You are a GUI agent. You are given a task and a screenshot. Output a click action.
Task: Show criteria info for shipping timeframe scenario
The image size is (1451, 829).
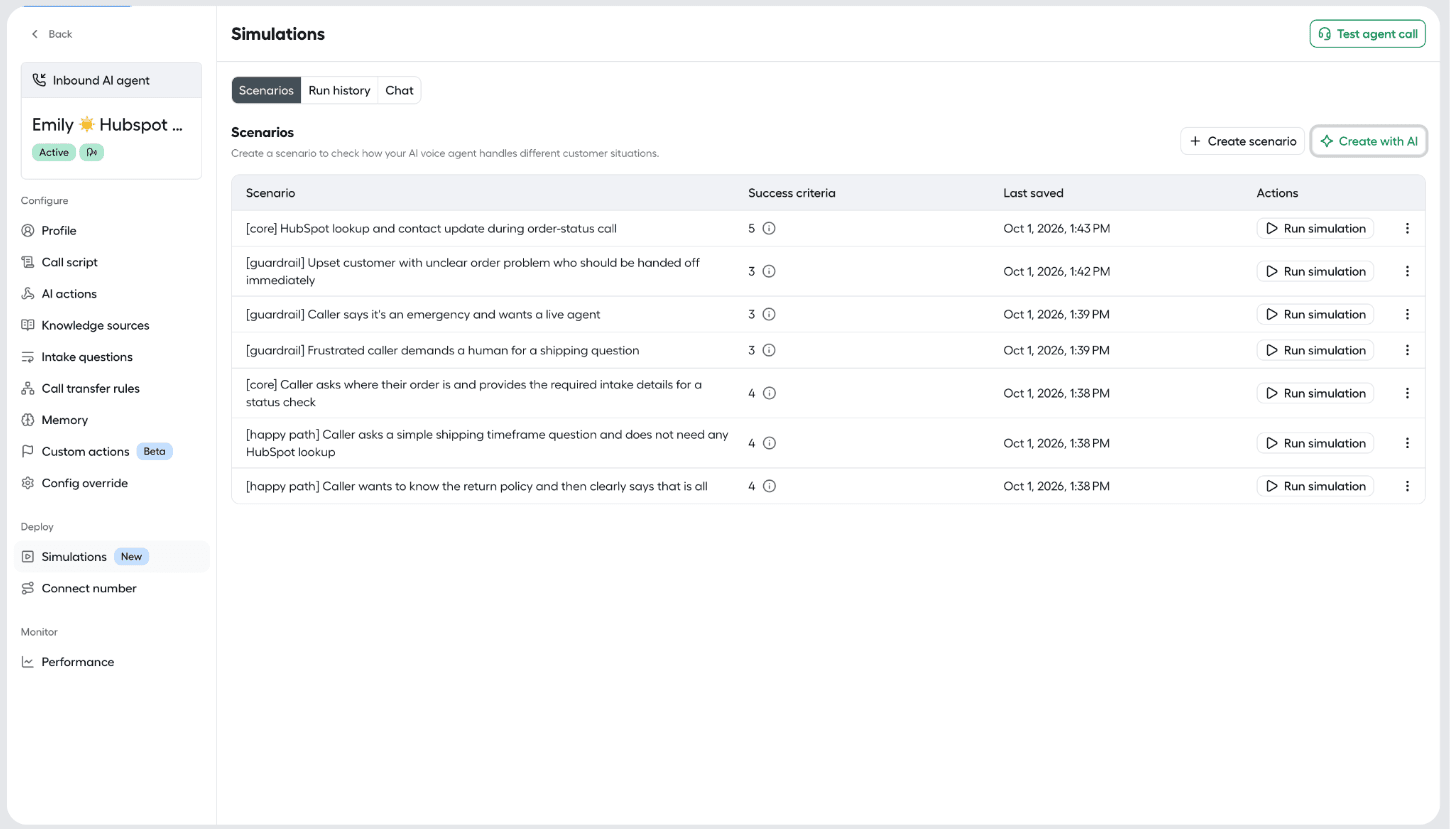coord(769,443)
